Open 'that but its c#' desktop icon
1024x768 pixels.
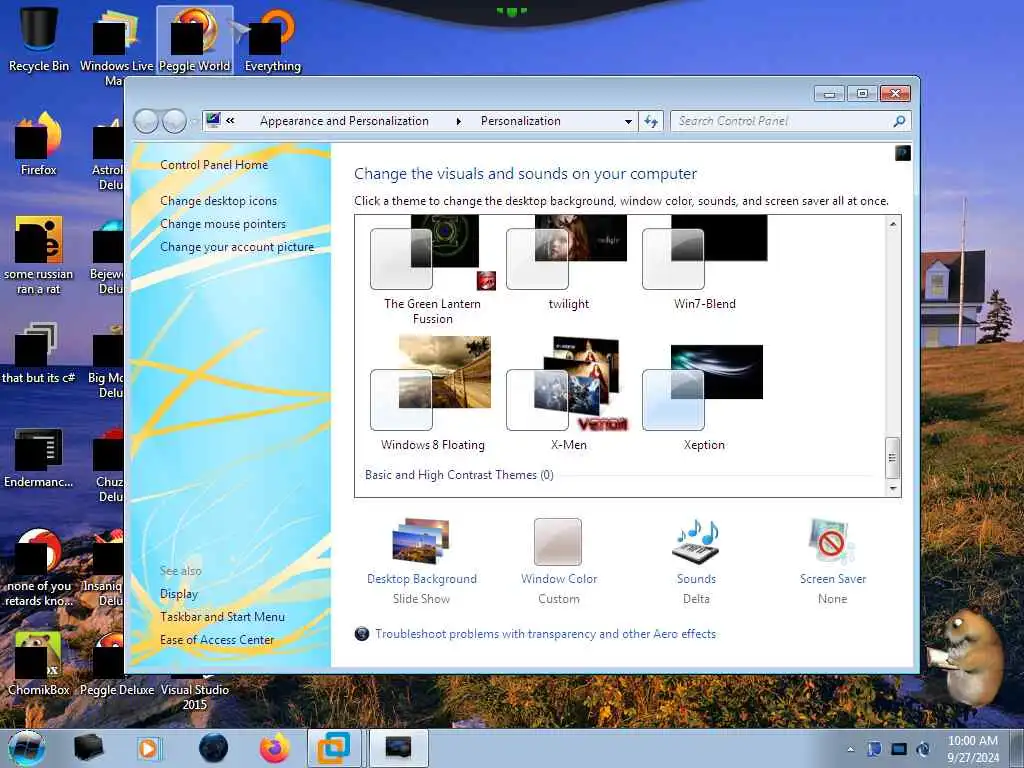click(39, 353)
